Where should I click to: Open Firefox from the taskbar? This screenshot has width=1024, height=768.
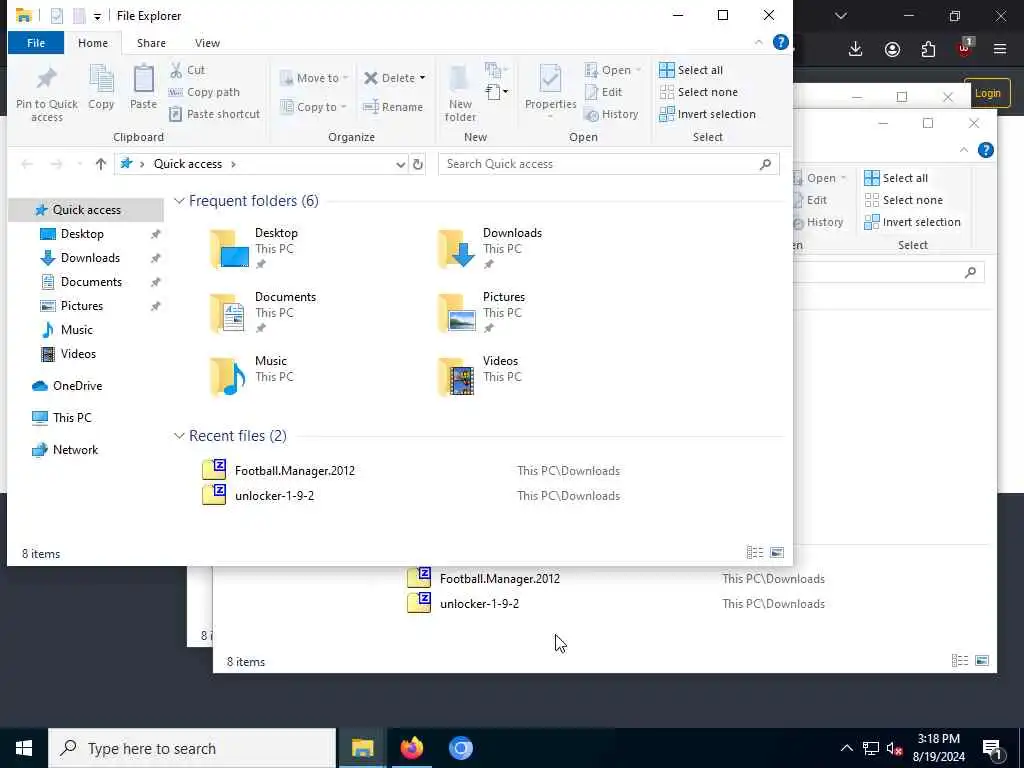[412, 748]
